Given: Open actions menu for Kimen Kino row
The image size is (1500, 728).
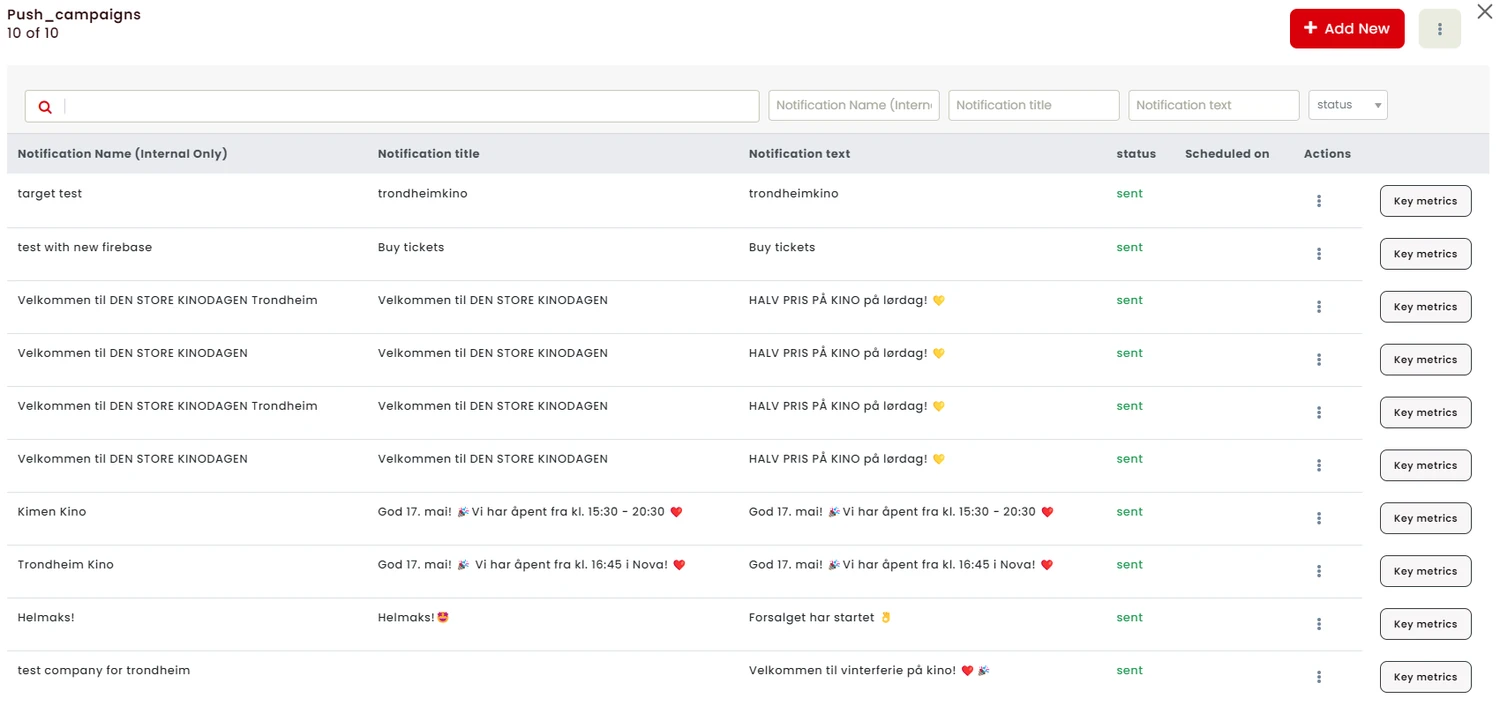Looking at the screenshot, I should pos(1319,518).
